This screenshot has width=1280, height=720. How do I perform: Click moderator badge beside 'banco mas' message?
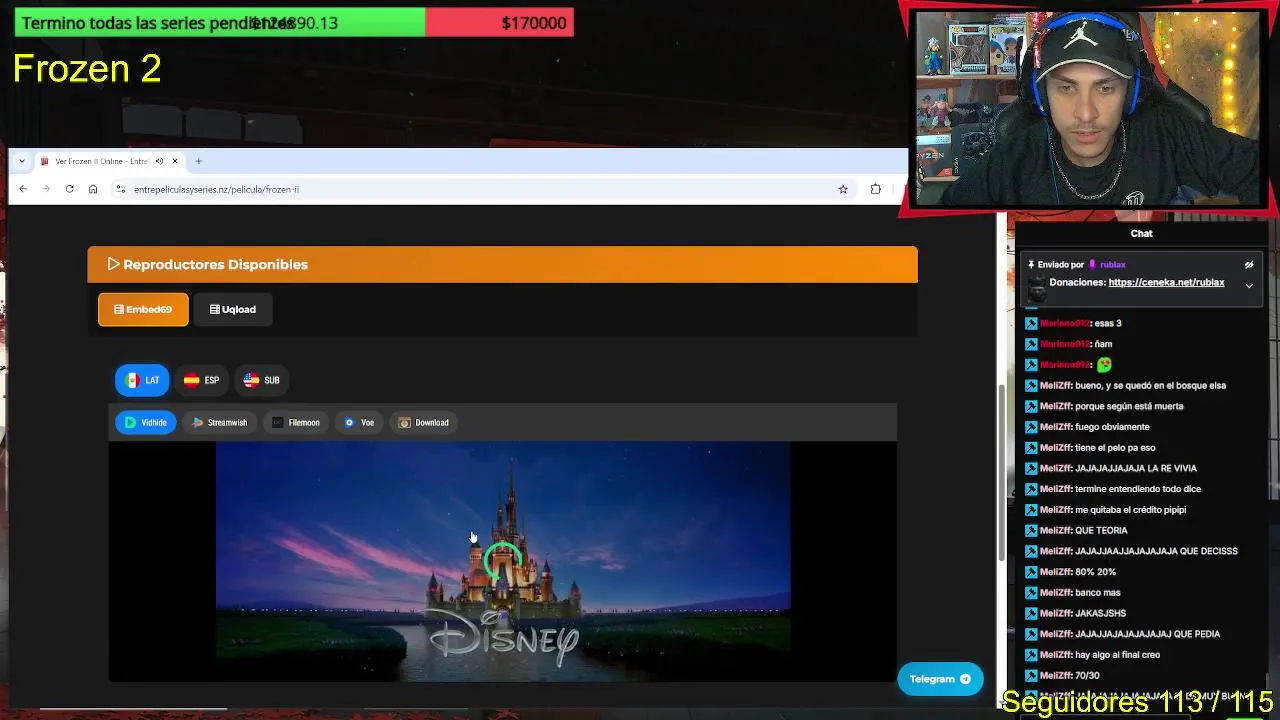coord(1031,593)
